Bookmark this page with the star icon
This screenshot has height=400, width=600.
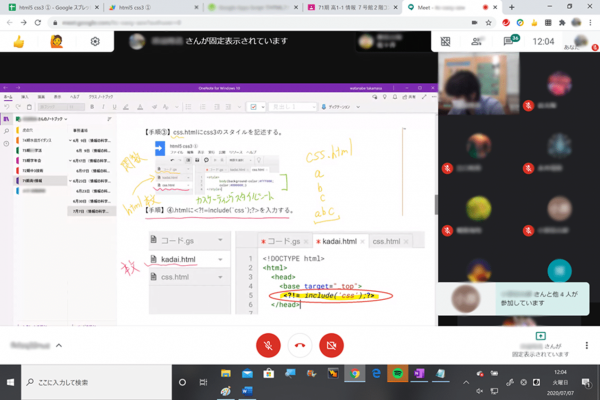[488, 22]
